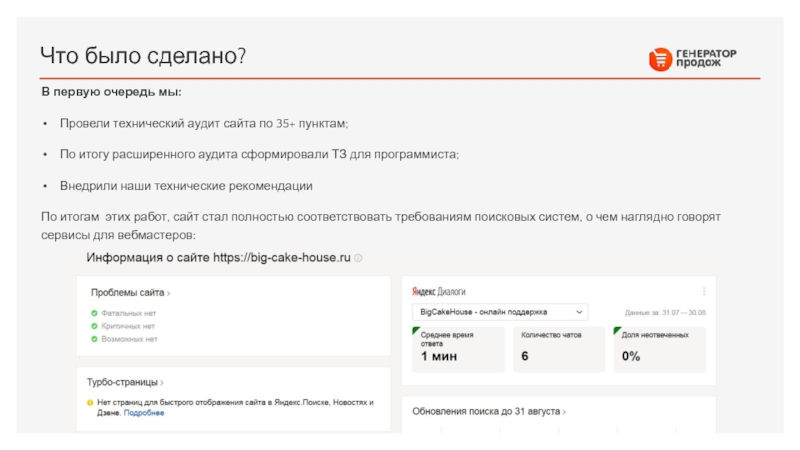Click the yellow warning icon under Турбо-страницы
The height and width of the screenshot is (450, 800).
(90, 402)
